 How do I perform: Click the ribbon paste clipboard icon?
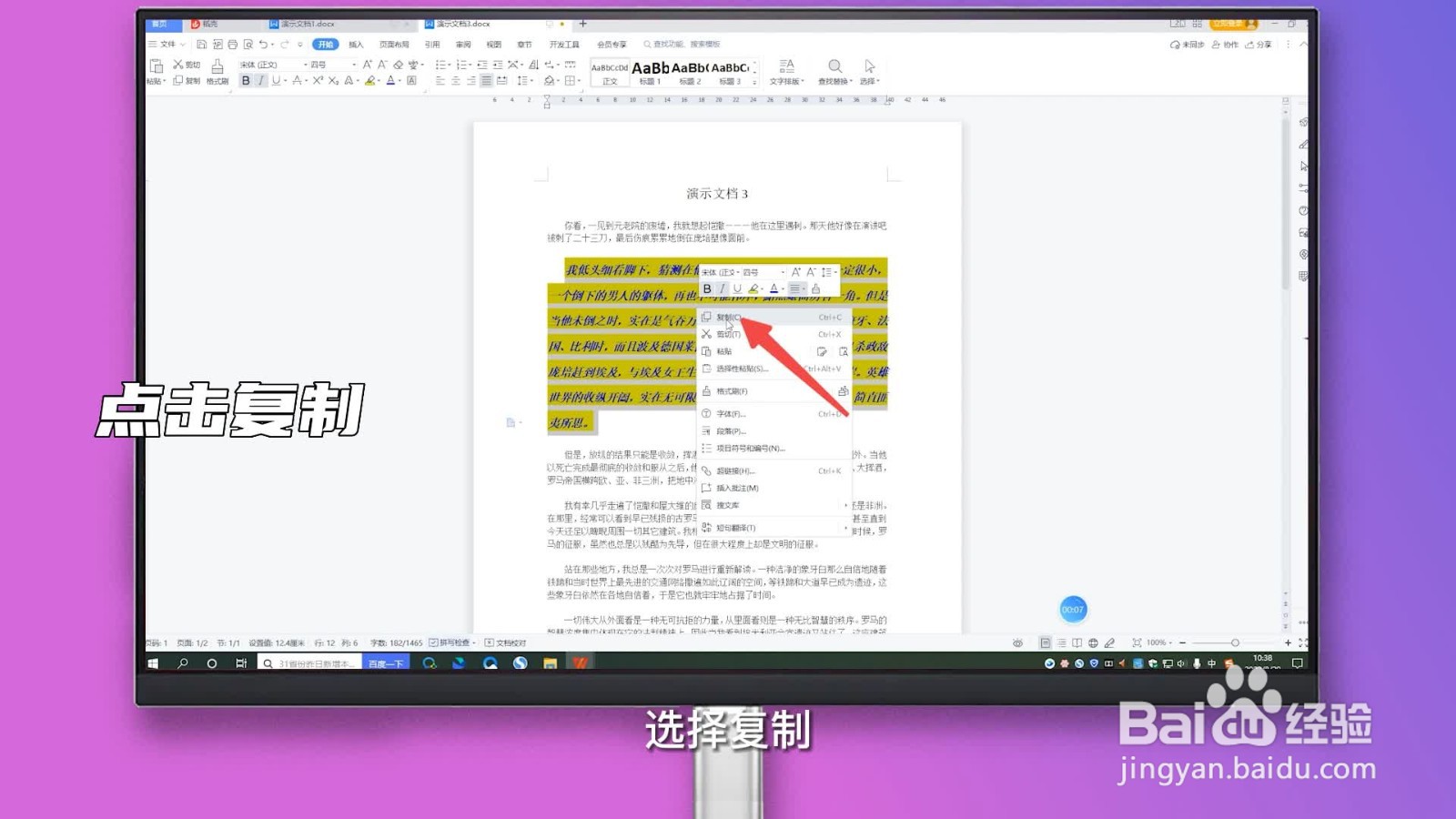[x=156, y=66]
